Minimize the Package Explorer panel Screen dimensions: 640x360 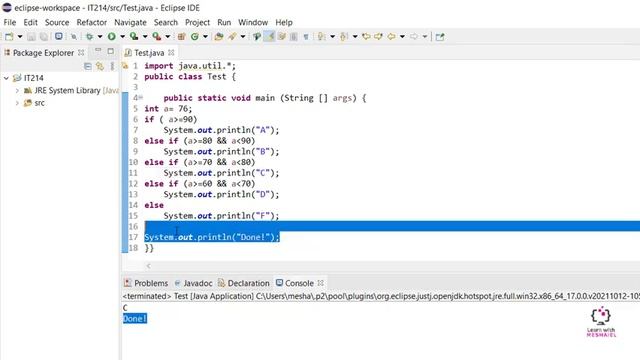[x=98, y=51]
